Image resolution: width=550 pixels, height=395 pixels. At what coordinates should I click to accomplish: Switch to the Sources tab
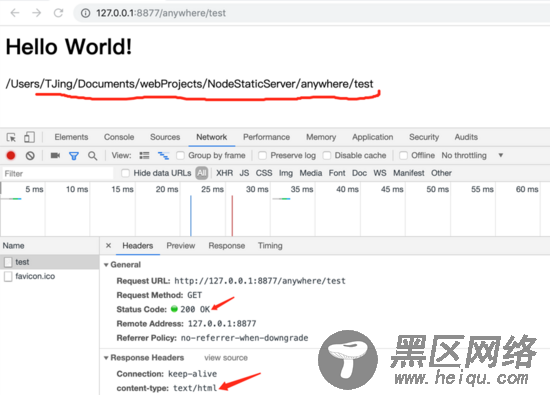pyautogui.click(x=165, y=137)
